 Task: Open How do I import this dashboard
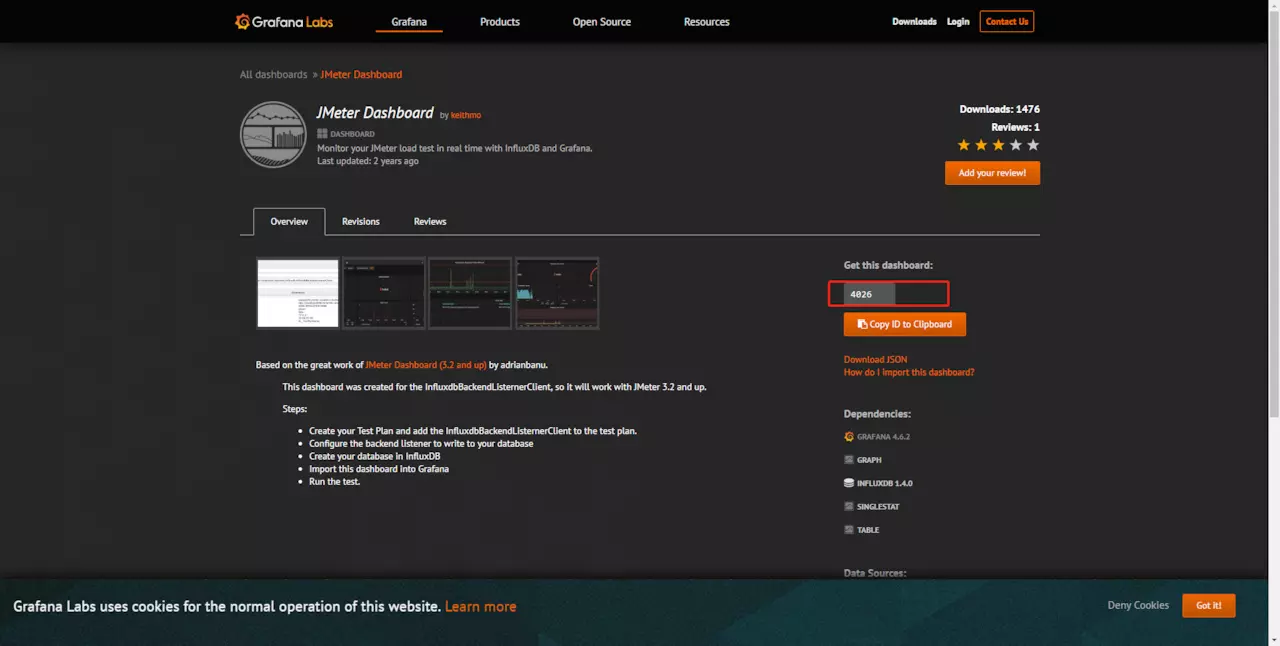click(909, 372)
